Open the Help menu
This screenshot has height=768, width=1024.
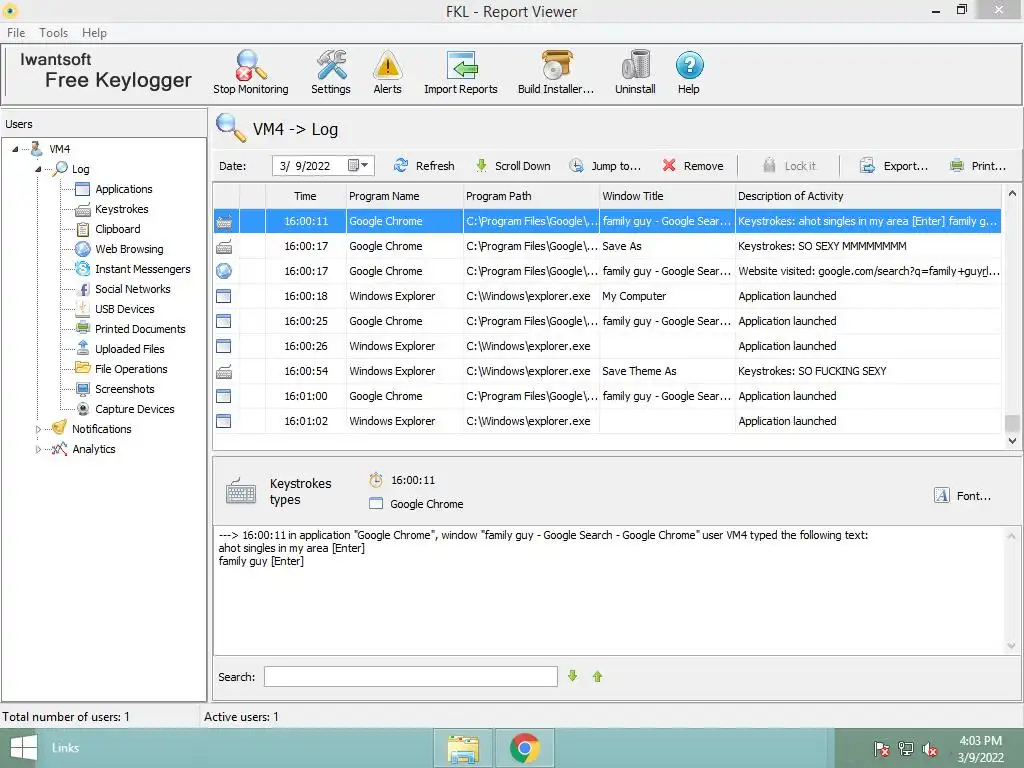[x=94, y=33]
